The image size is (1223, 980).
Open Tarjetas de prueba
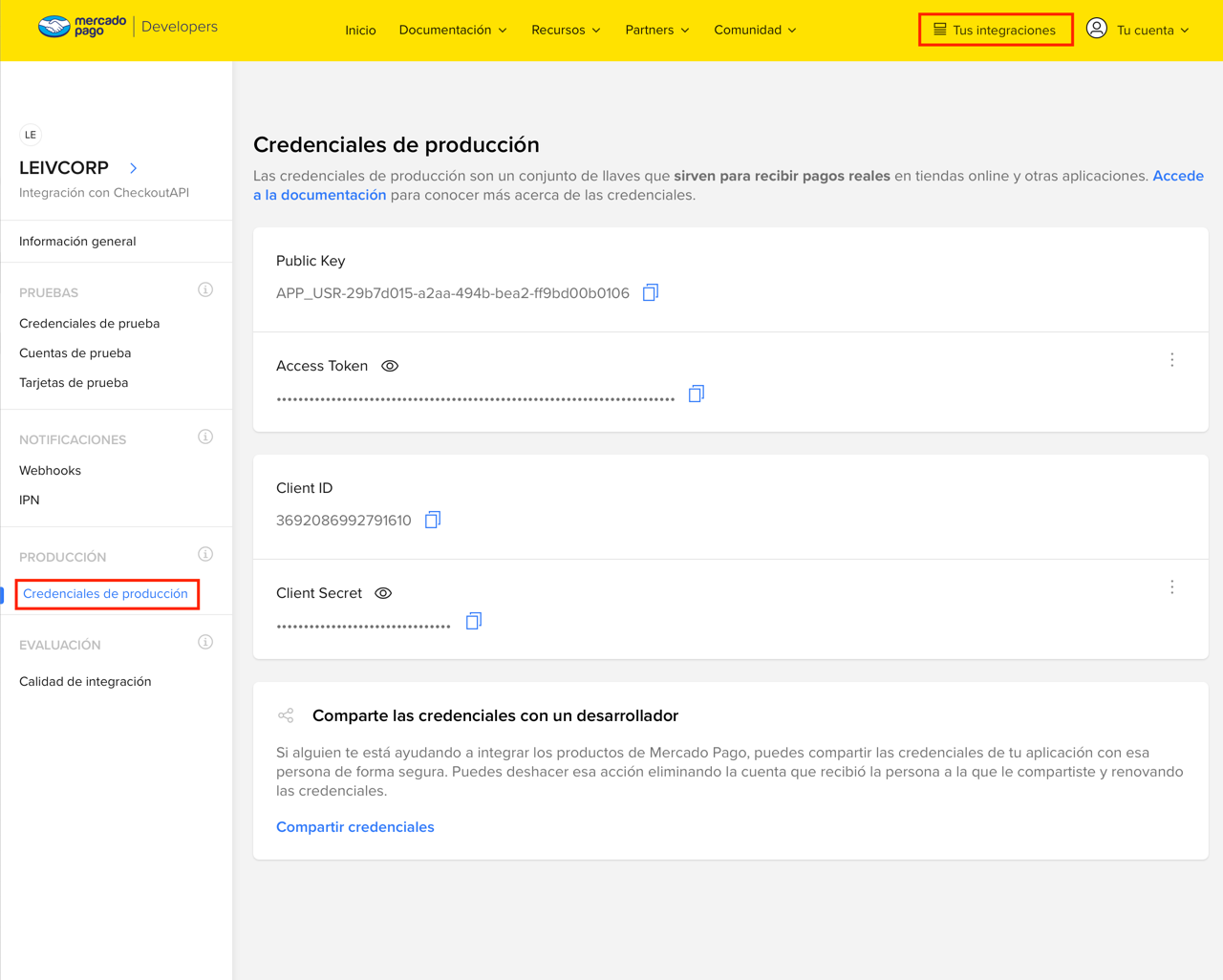[74, 382]
